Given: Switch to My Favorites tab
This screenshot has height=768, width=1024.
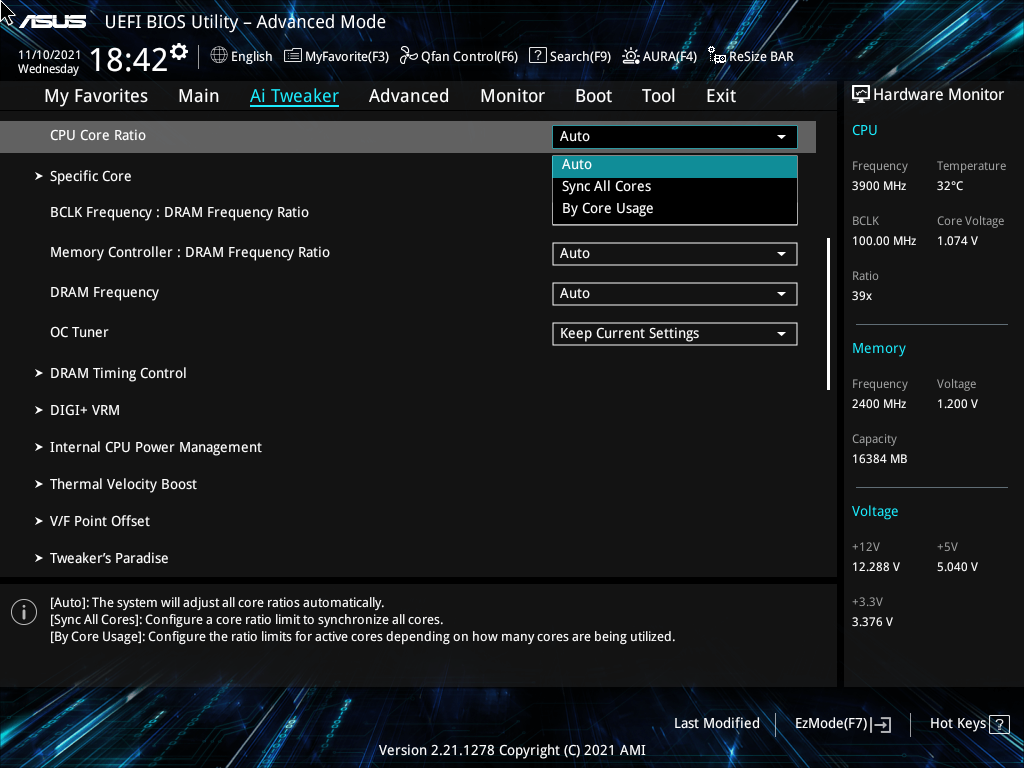Looking at the screenshot, I should point(96,96).
